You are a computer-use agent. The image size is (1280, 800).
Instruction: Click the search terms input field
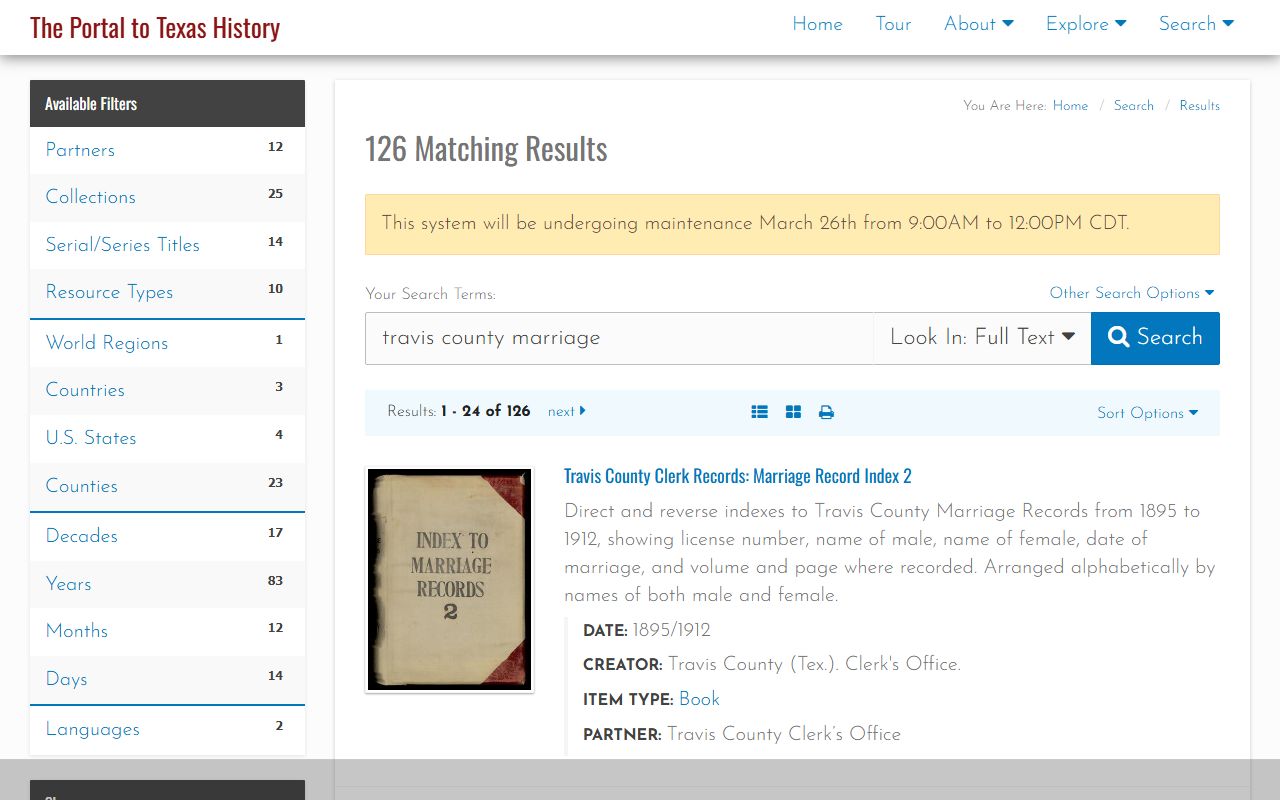(619, 338)
